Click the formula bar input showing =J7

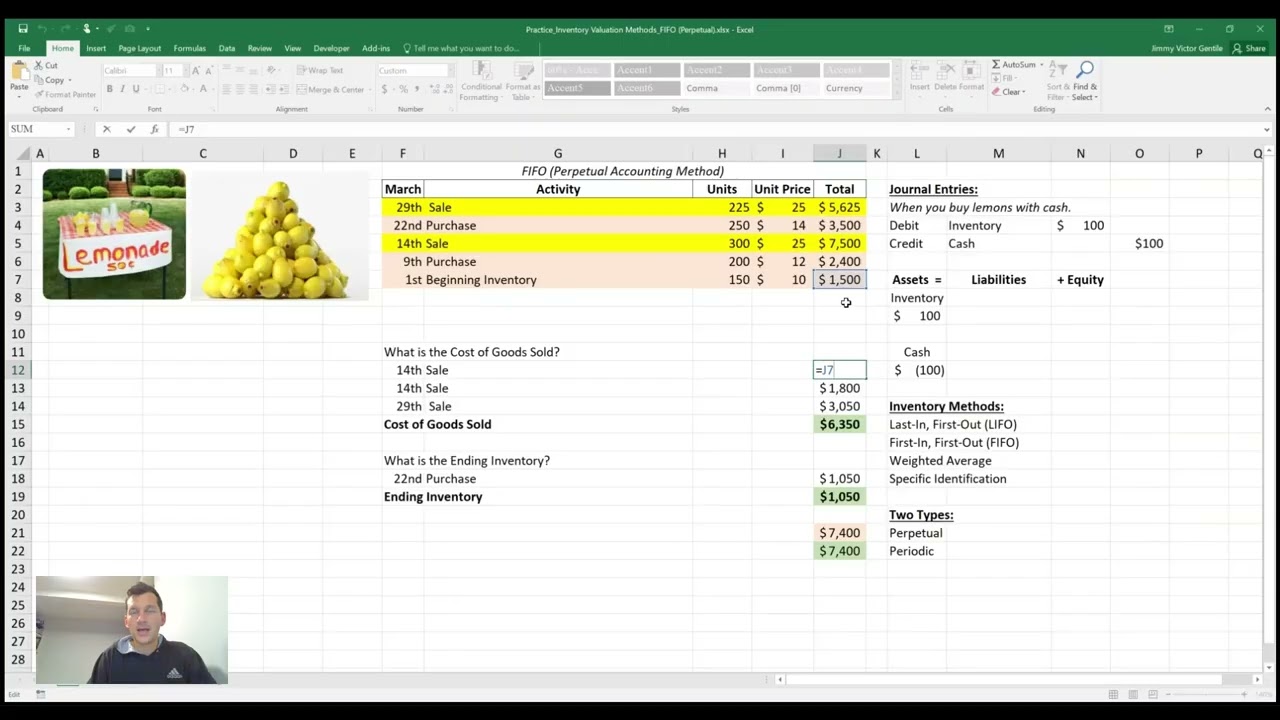(715, 129)
